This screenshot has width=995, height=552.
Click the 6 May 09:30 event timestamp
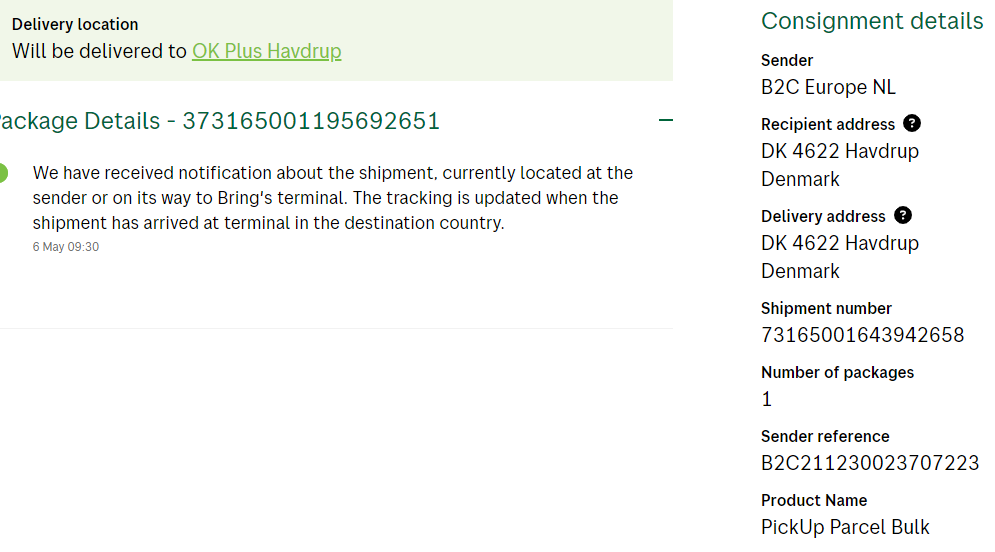pyautogui.click(x=66, y=247)
